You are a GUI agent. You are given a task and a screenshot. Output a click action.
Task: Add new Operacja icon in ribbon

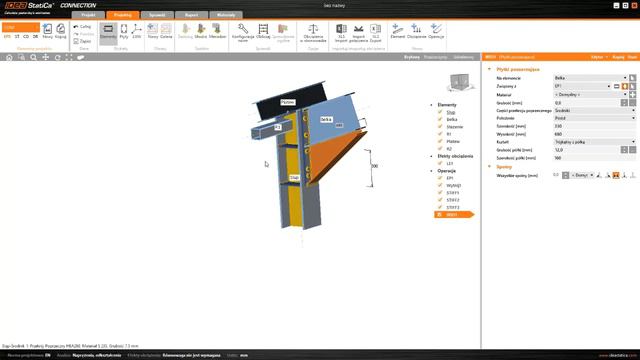point(436,31)
